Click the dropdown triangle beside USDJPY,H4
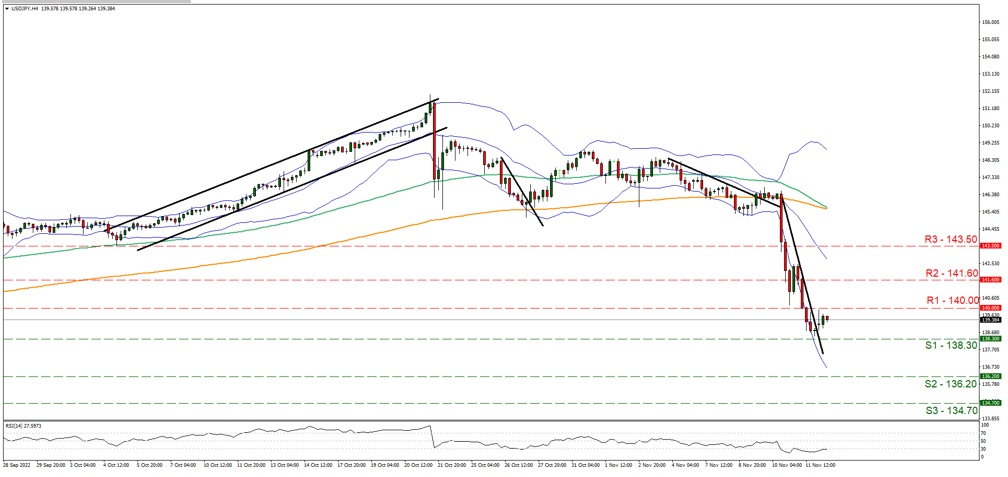1008x477 pixels. (x=6, y=10)
